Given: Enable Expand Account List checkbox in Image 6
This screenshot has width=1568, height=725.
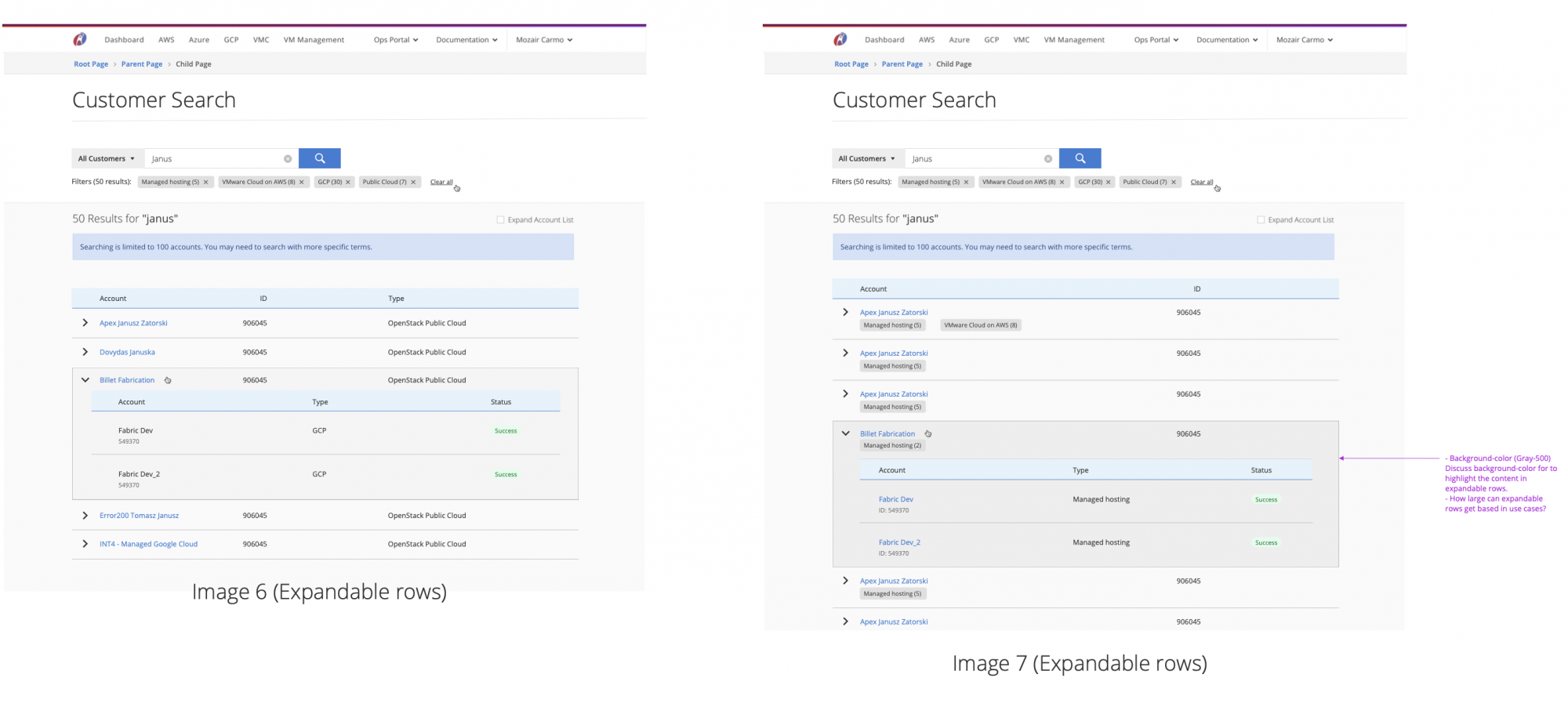Looking at the screenshot, I should pyautogui.click(x=500, y=220).
